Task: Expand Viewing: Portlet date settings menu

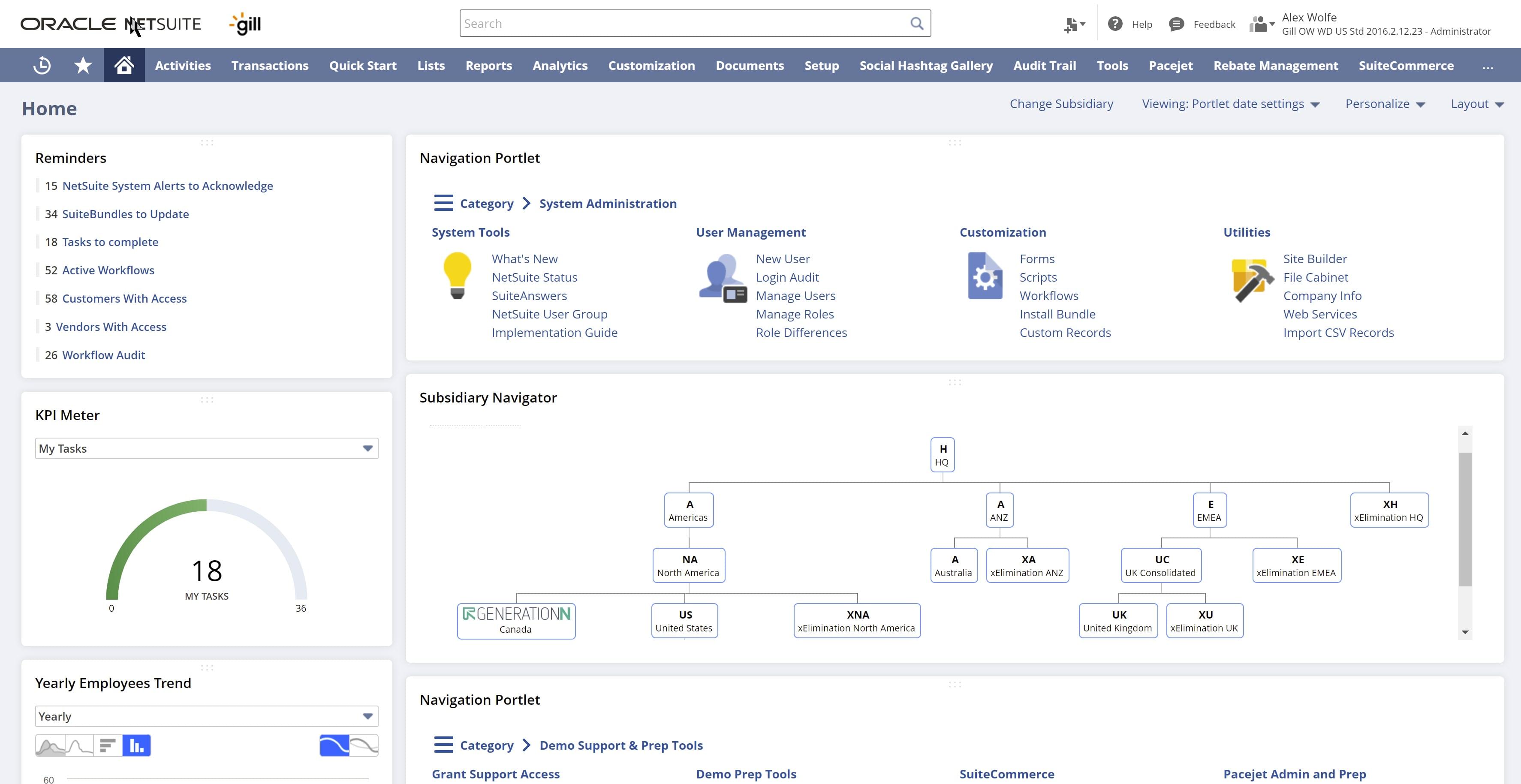Action: coord(1231,104)
